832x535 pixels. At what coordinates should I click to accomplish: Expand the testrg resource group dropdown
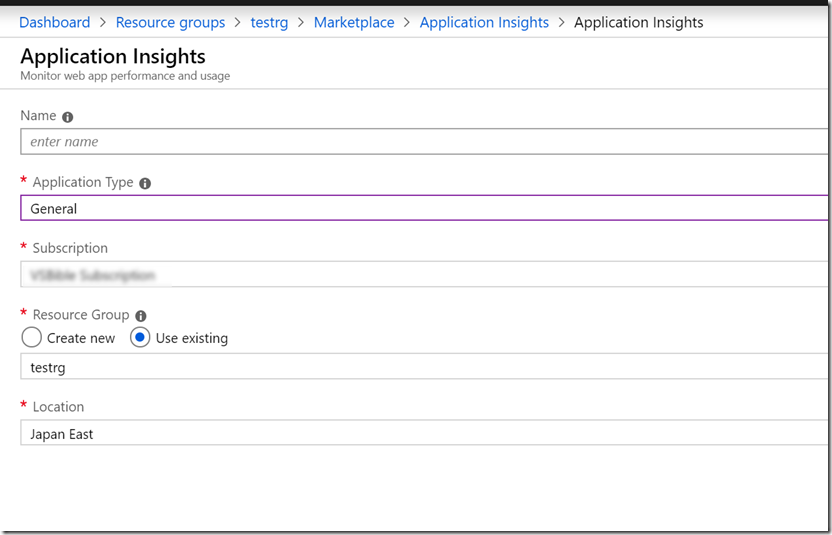[x=426, y=367]
